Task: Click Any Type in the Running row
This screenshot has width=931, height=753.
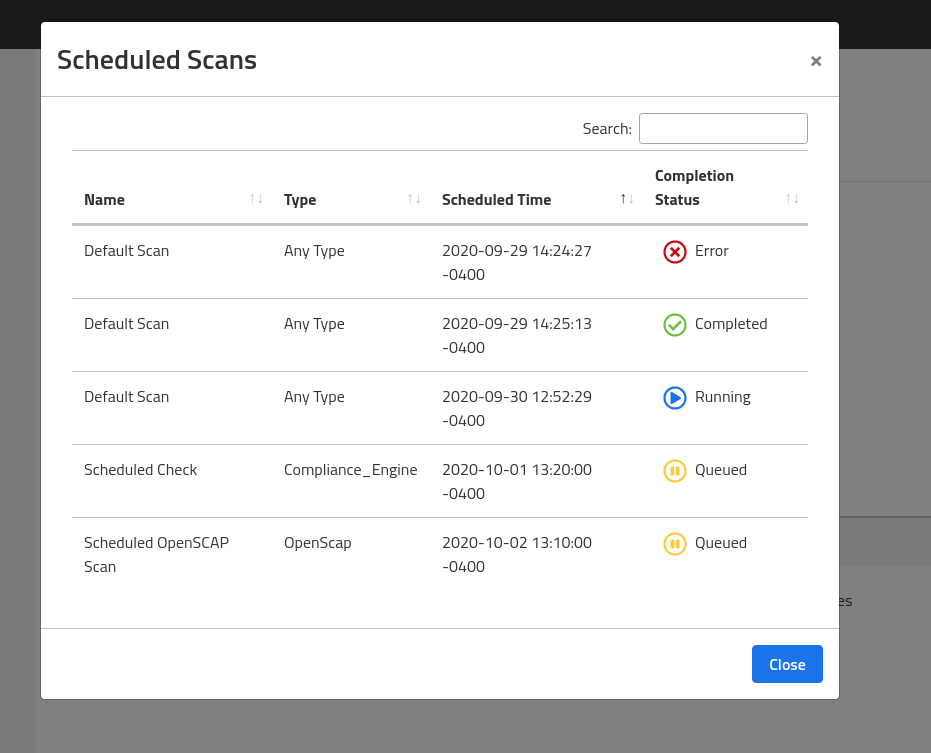Action: [314, 397]
